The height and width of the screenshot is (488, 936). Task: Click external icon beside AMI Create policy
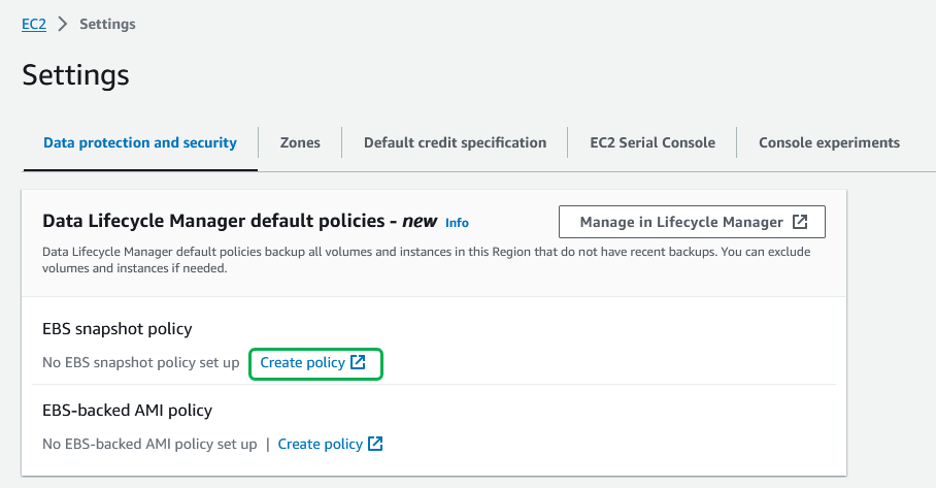(x=375, y=444)
